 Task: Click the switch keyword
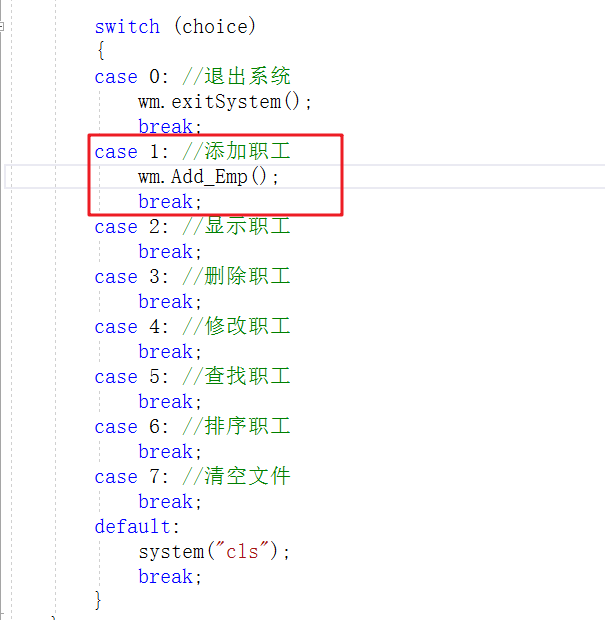point(127,27)
